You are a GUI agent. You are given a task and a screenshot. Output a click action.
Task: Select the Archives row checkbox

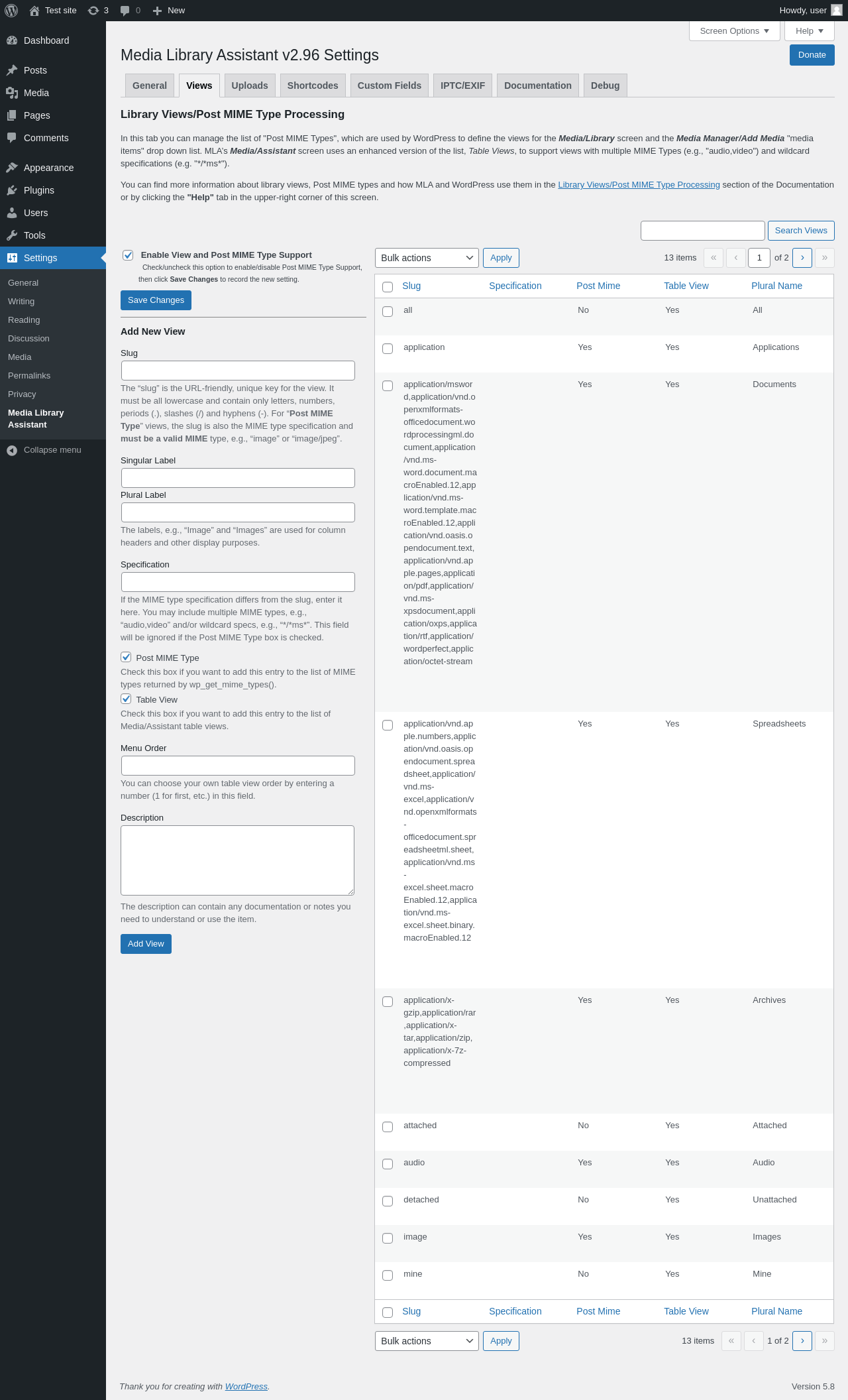tap(388, 1002)
